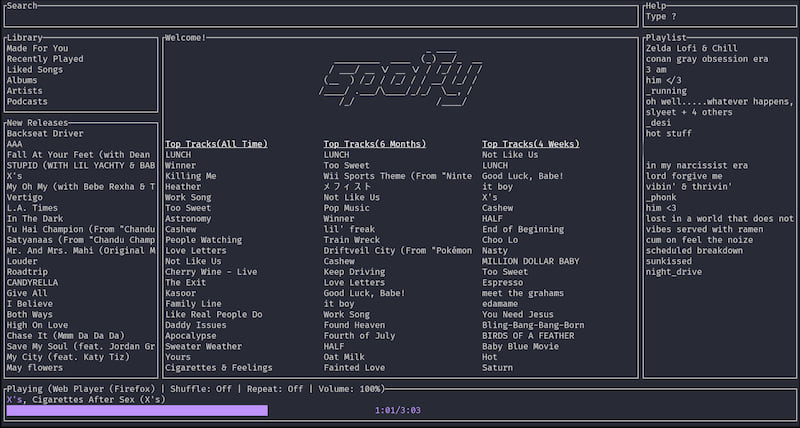Select Keep Driving track

pos(354,272)
